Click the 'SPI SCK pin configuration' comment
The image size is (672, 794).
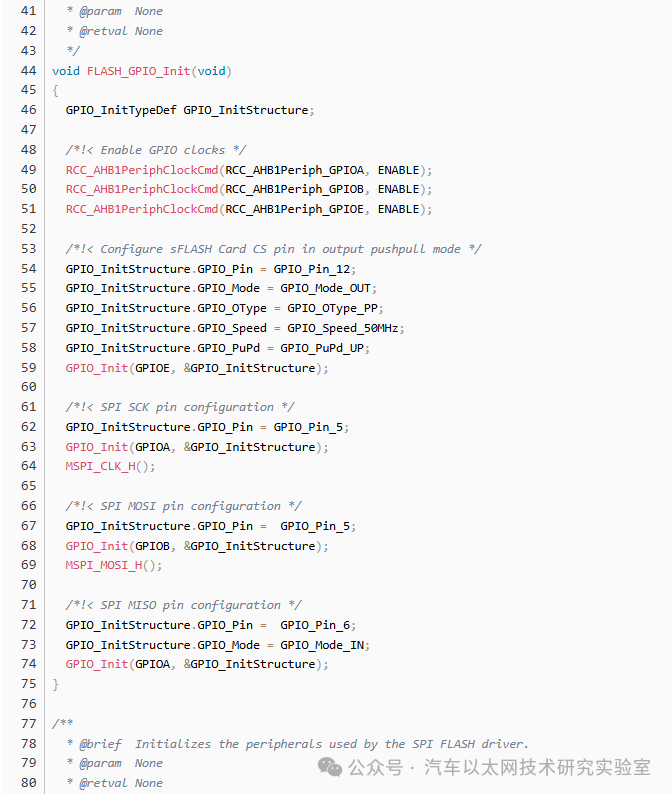pyautogui.click(x=180, y=407)
